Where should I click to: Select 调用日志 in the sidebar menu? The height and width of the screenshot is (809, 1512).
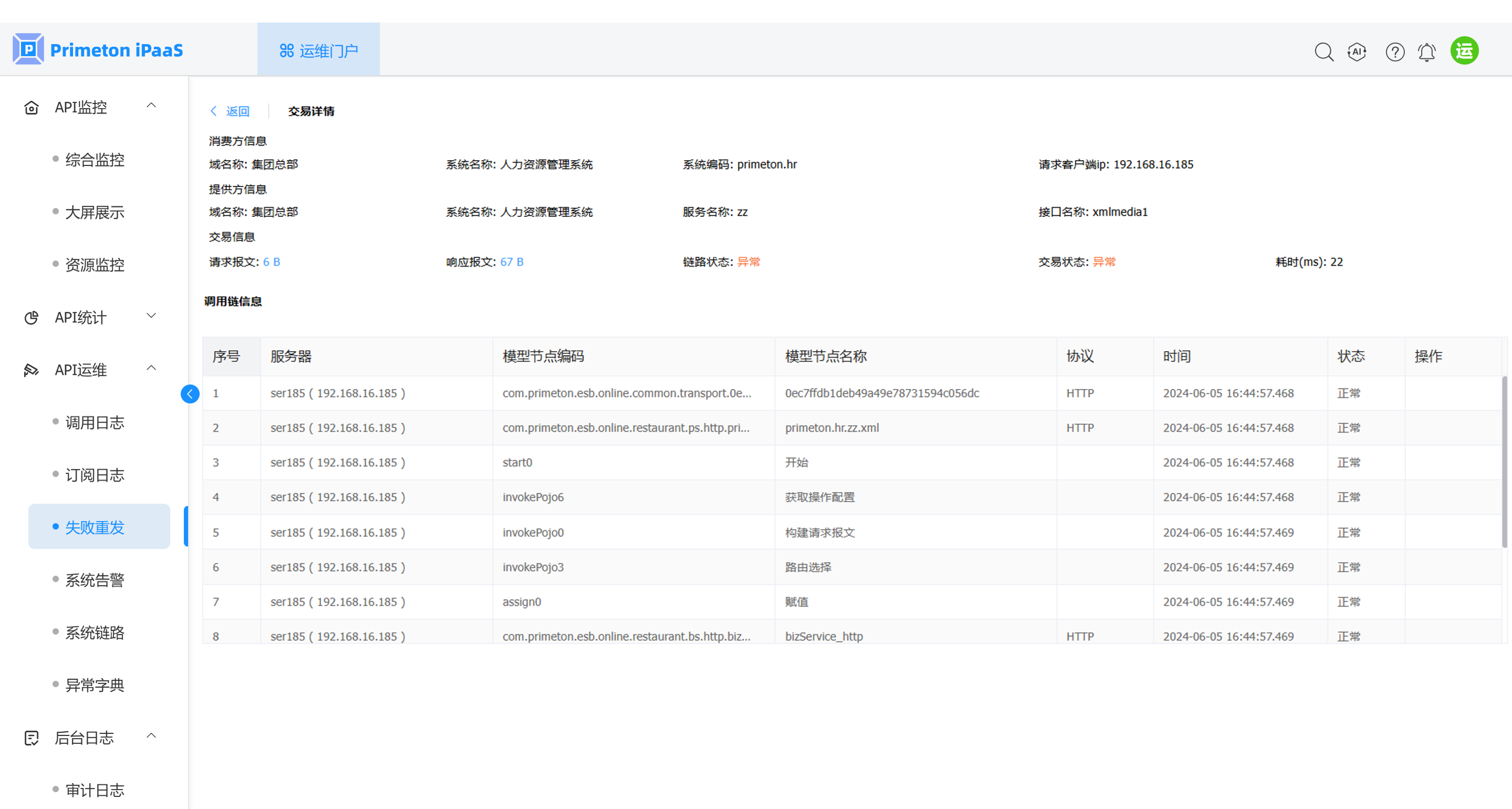95,423
